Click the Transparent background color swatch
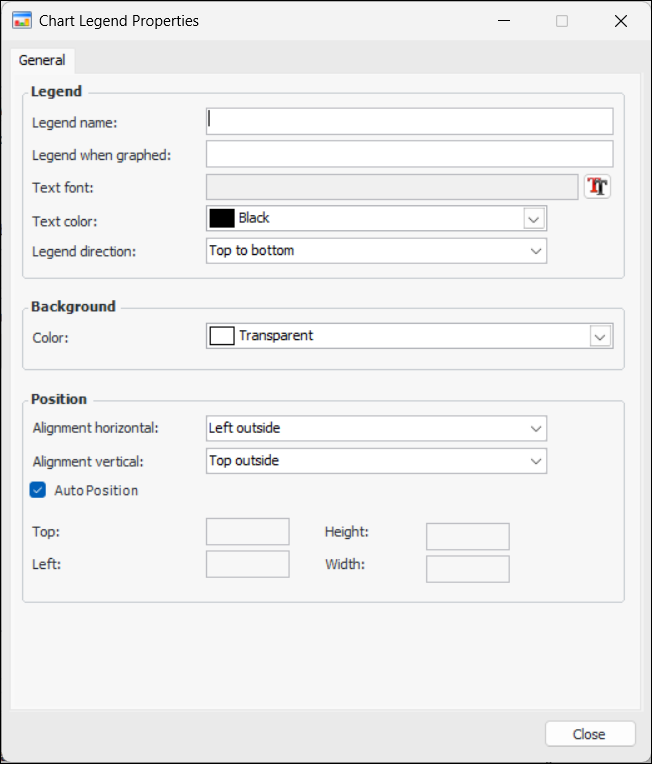The image size is (652, 764). (222, 336)
